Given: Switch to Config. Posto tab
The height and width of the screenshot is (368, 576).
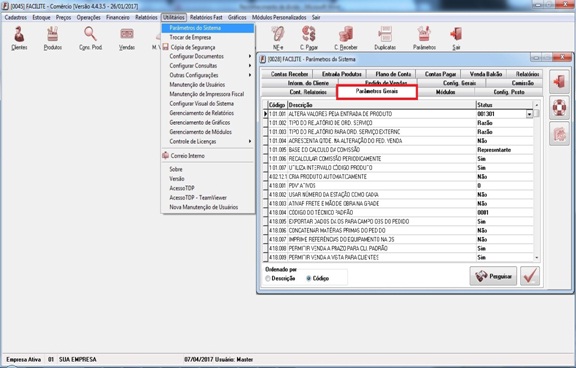Looking at the screenshot, I should coord(509,92).
